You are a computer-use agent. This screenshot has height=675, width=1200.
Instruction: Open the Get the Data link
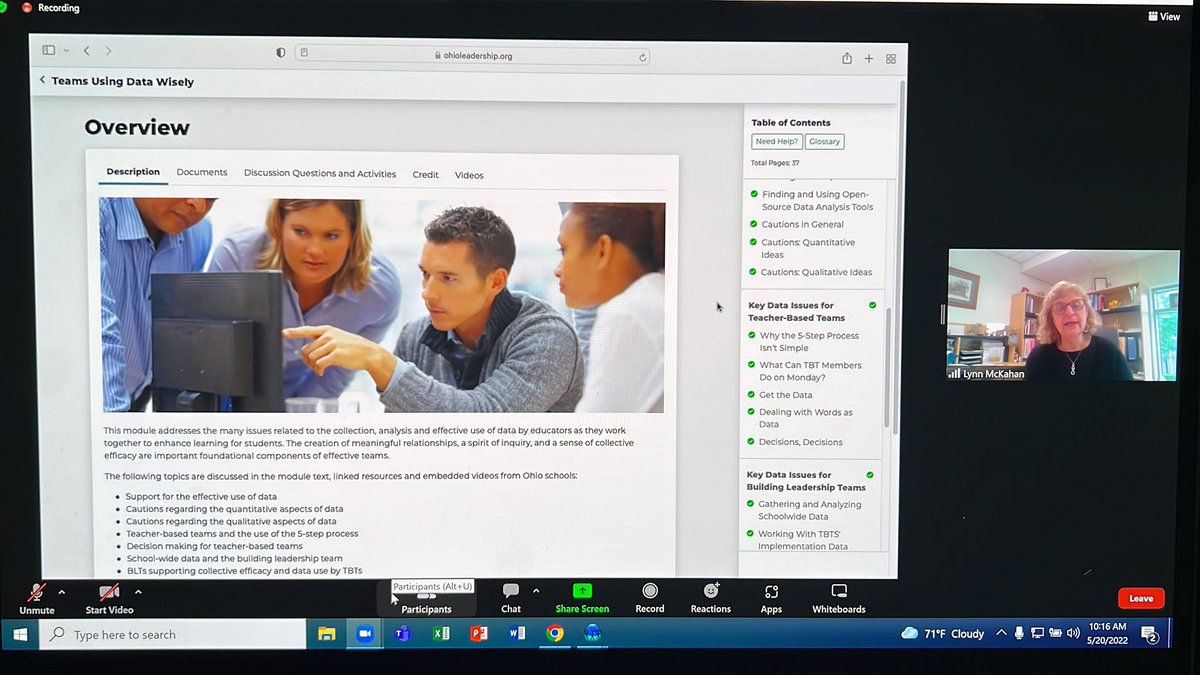(x=786, y=395)
